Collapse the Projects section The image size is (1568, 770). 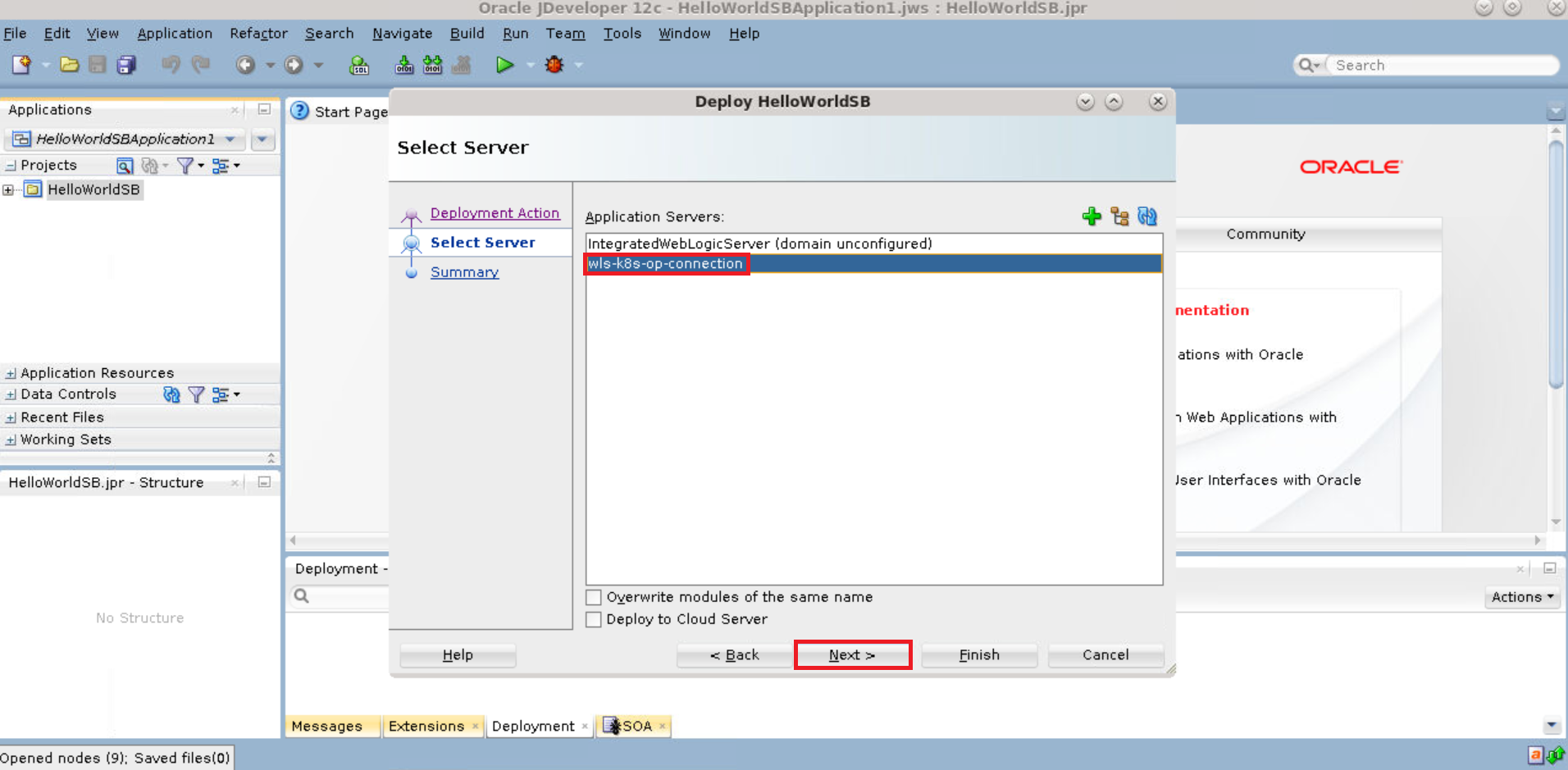11,166
